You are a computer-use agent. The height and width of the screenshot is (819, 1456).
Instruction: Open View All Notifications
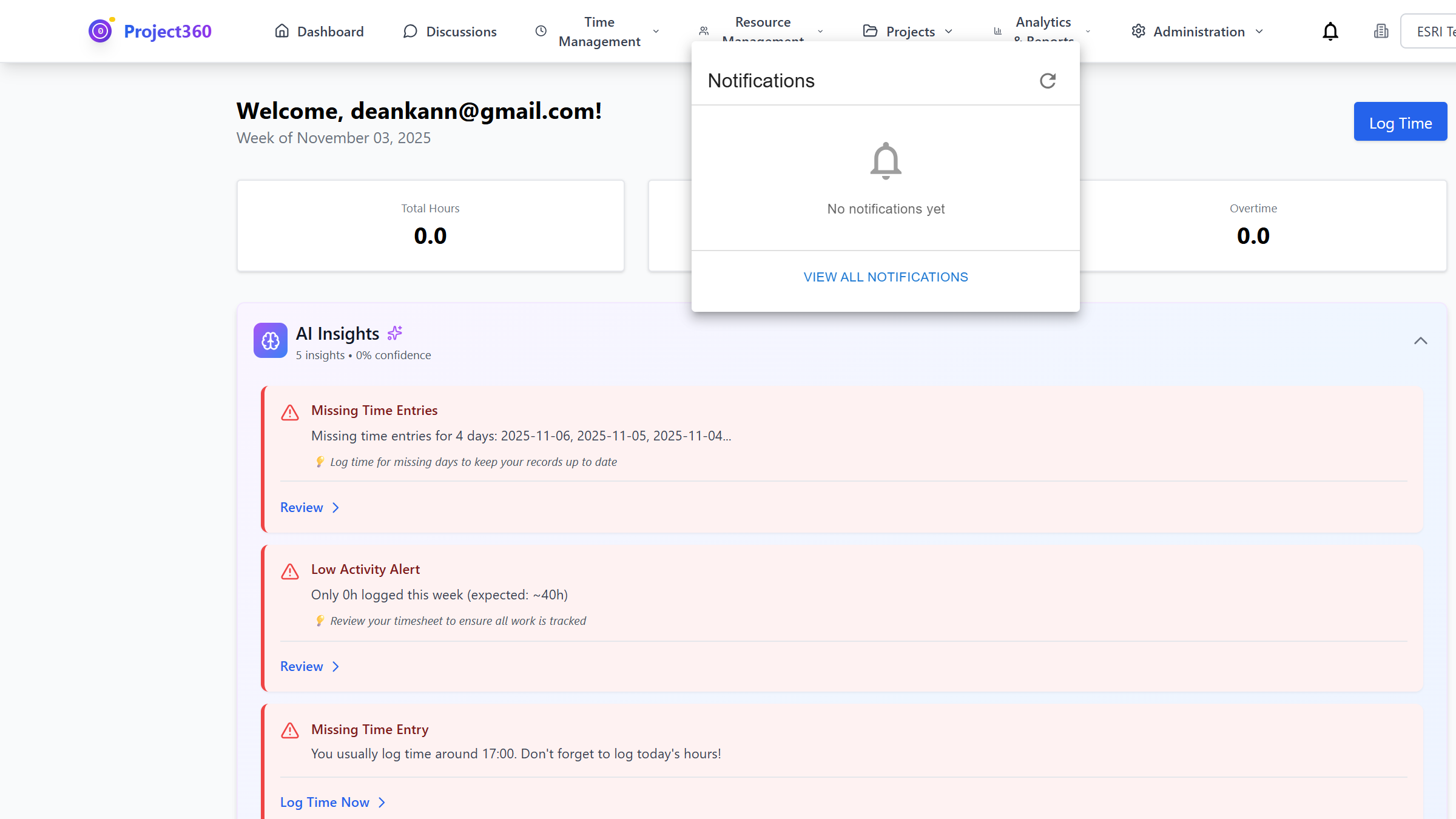885,277
